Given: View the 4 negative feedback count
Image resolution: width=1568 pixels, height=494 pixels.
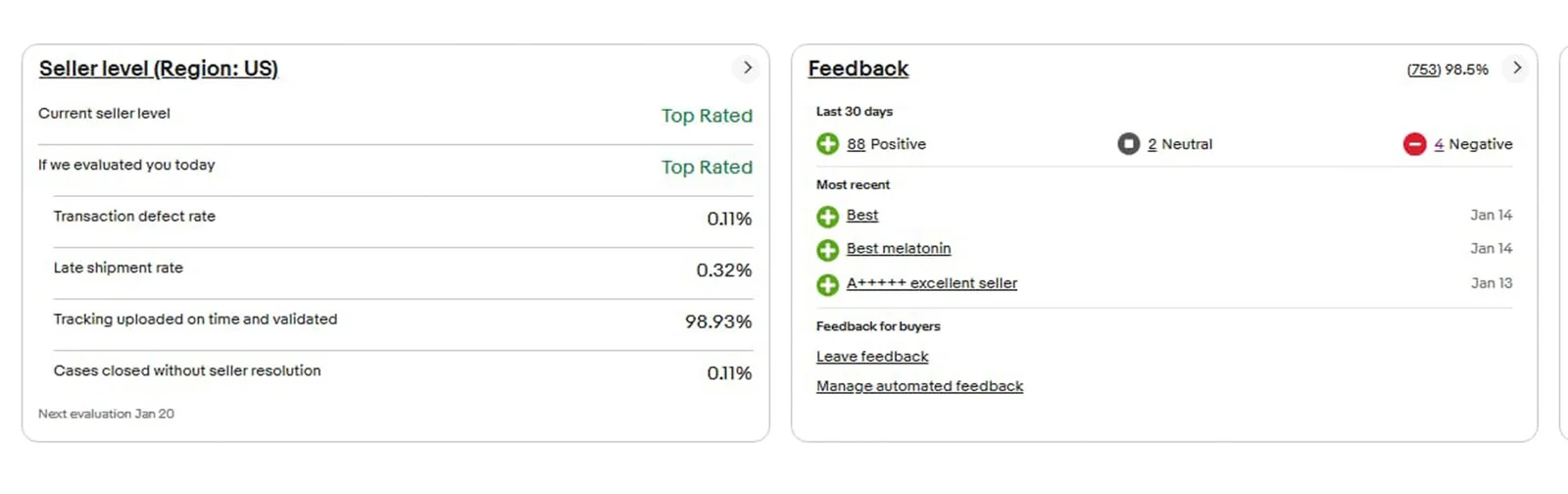Looking at the screenshot, I should pos(1439,144).
